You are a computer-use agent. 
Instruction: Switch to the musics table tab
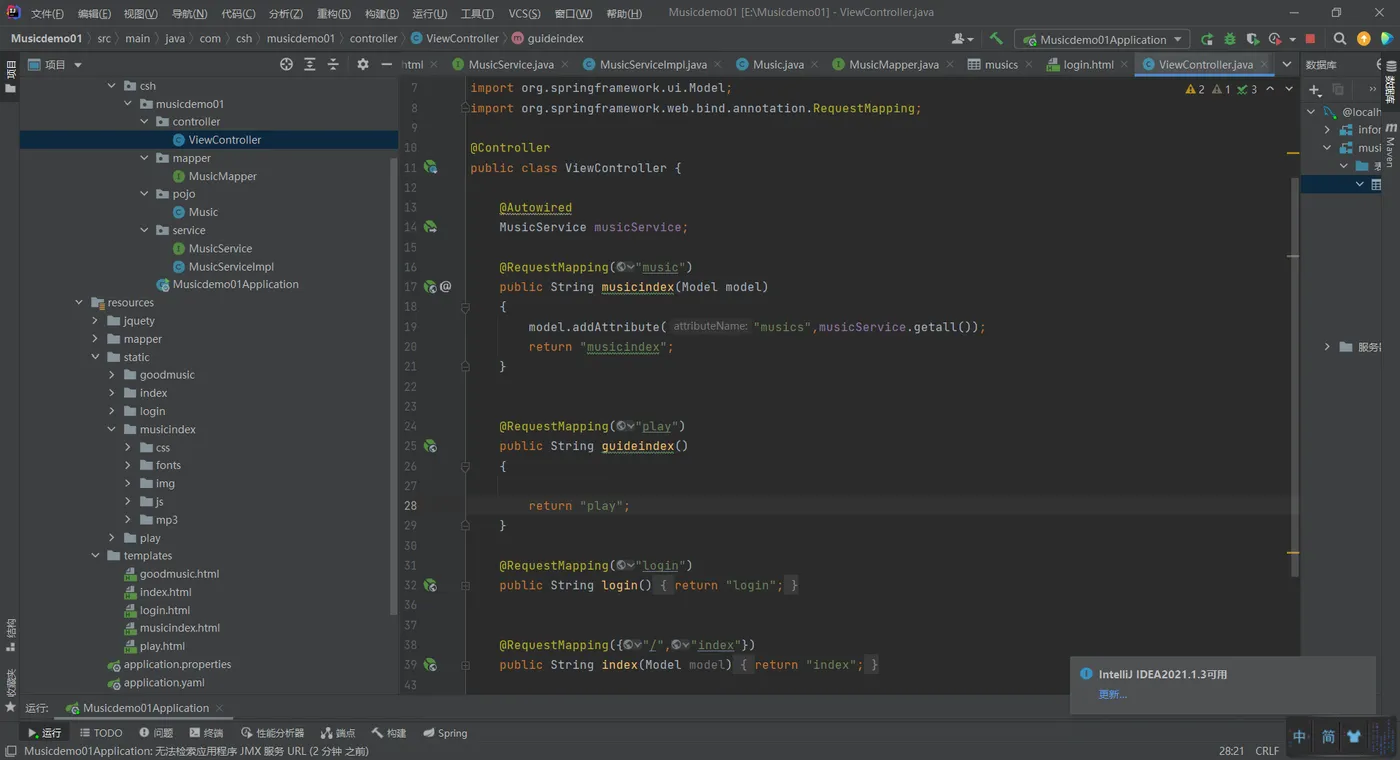pos(1001,64)
